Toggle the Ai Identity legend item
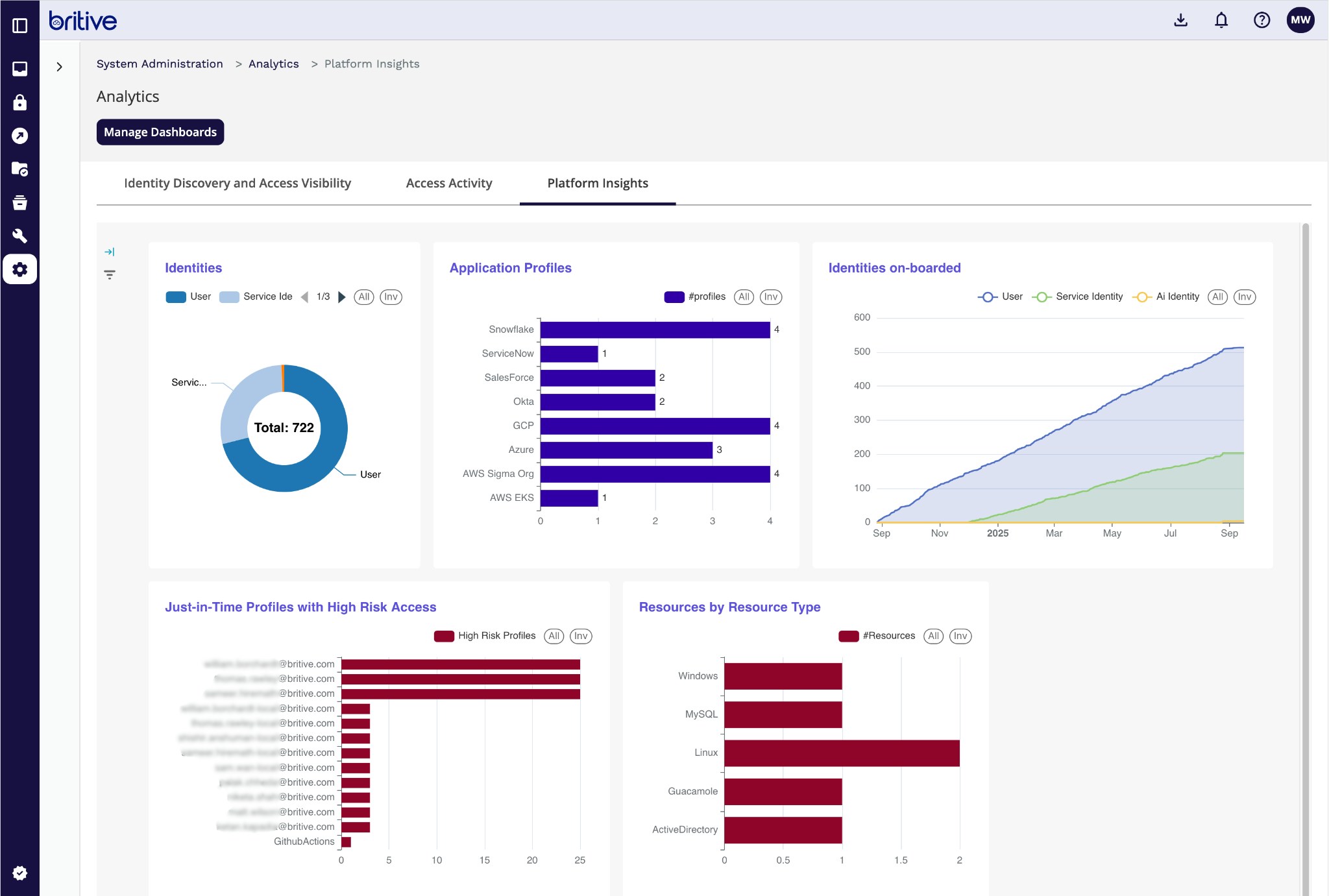 (1166, 297)
